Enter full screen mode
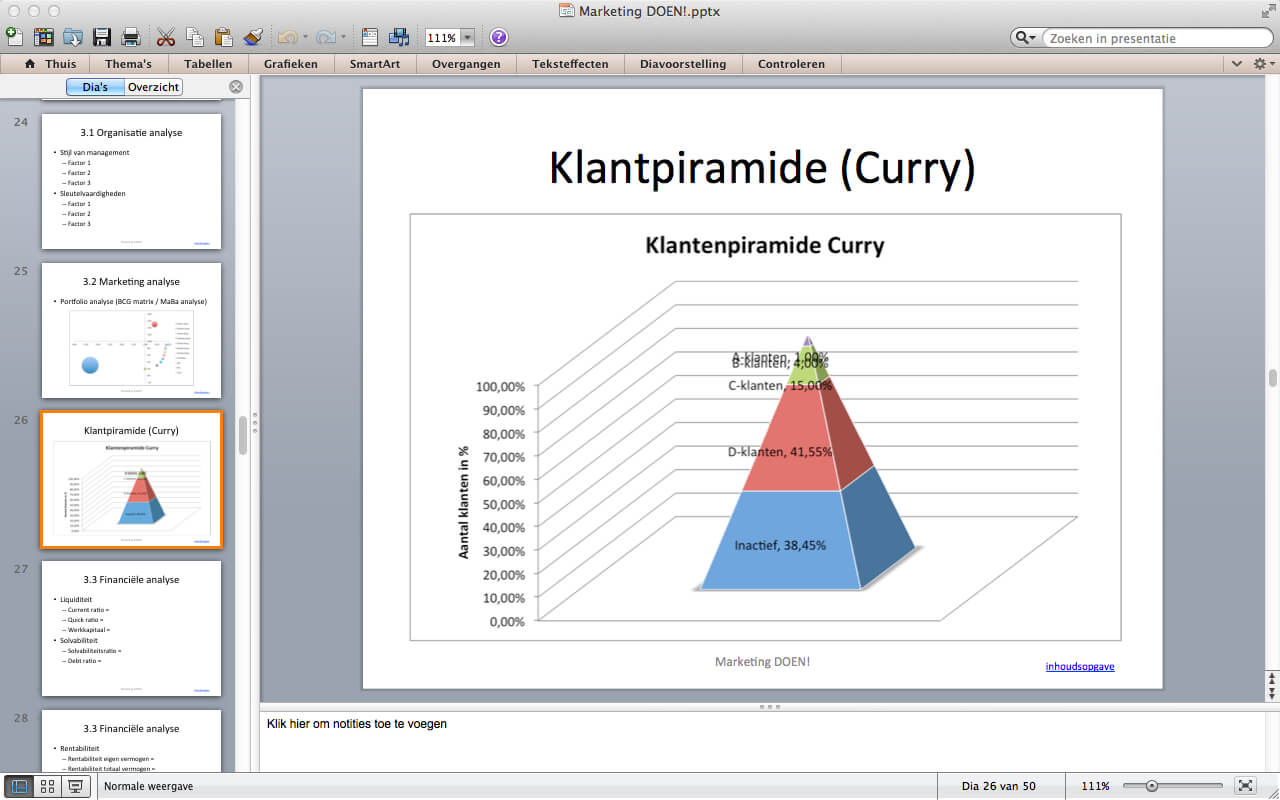This screenshot has height=800, width=1280. [1268, 11]
